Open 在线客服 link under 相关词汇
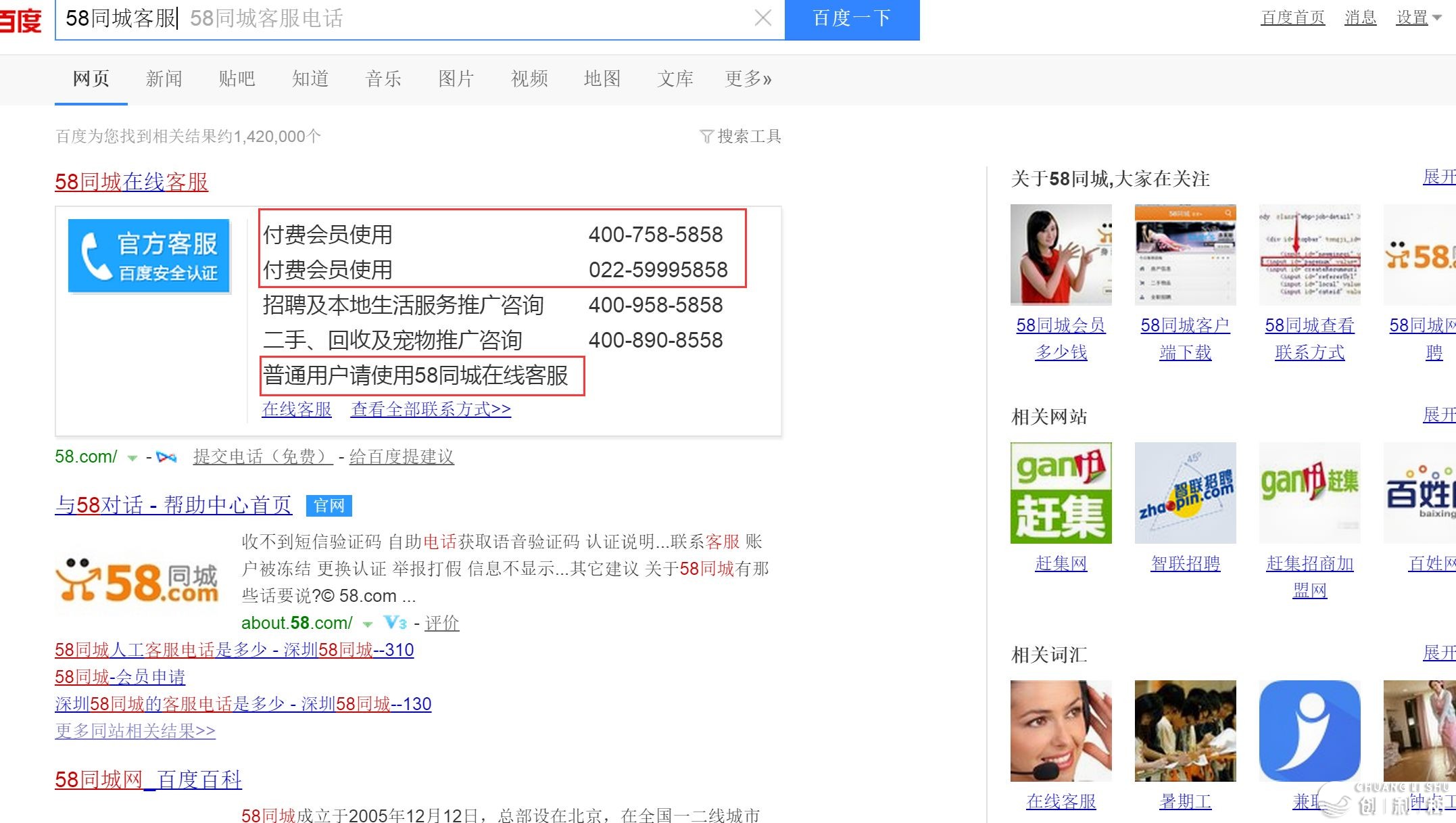The width and height of the screenshot is (1456, 823). pyautogui.click(x=1061, y=801)
